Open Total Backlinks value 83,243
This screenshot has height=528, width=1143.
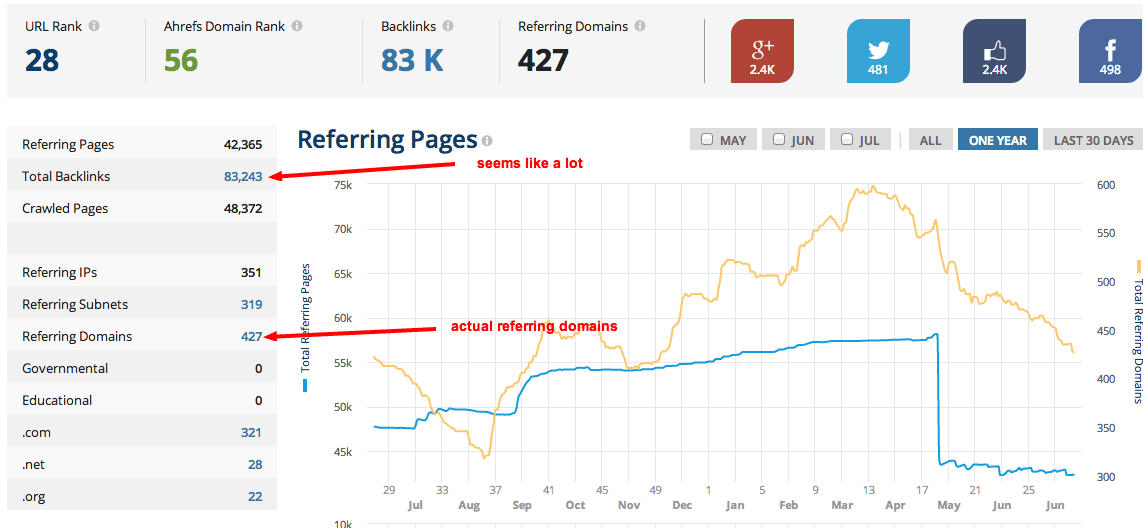pos(243,176)
